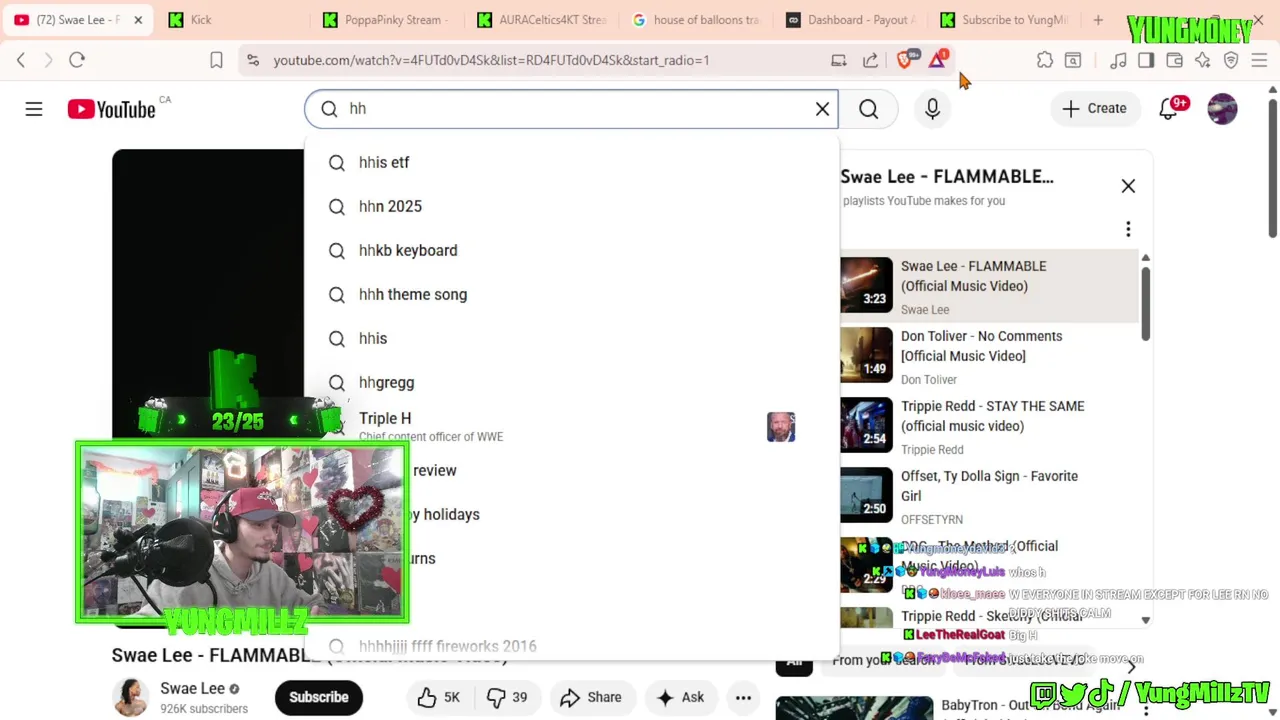Open site information icon in address bar

click(252, 60)
